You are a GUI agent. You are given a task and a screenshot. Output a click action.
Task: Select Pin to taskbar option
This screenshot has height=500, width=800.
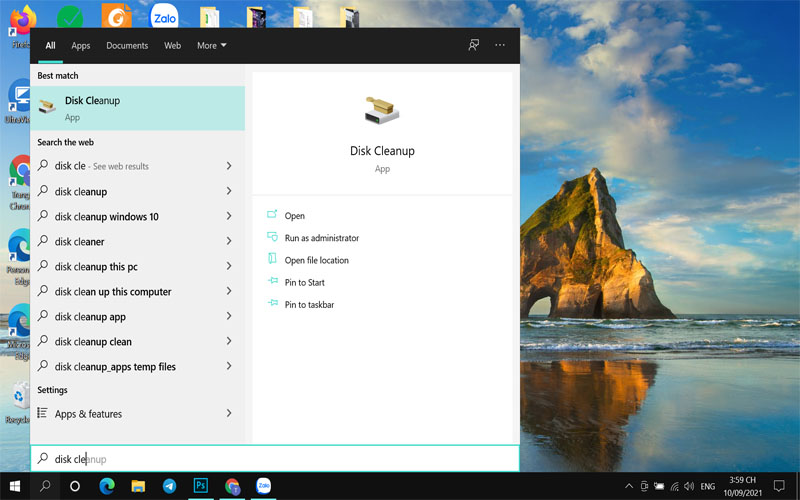309,304
